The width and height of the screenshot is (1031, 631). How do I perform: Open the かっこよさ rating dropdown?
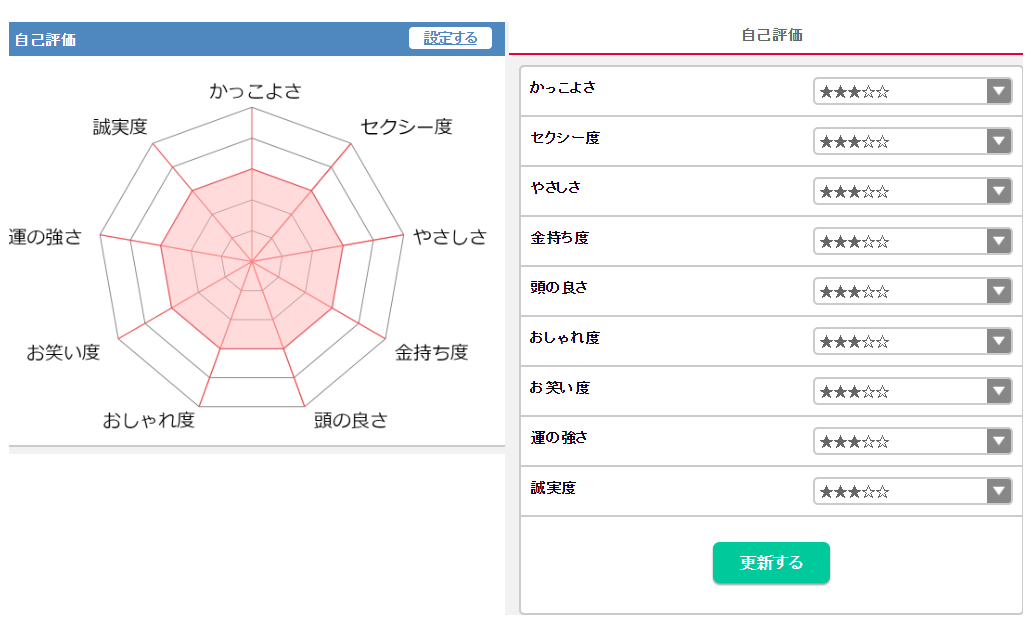pyautogui.click(x=911, y=91)
